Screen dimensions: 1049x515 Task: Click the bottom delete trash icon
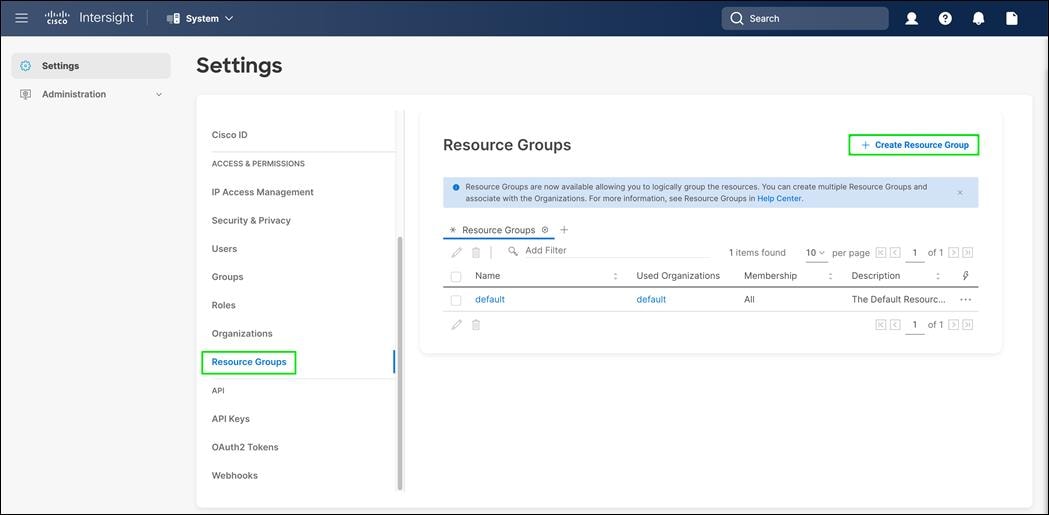pyautogui.click(x=476, y=324)
